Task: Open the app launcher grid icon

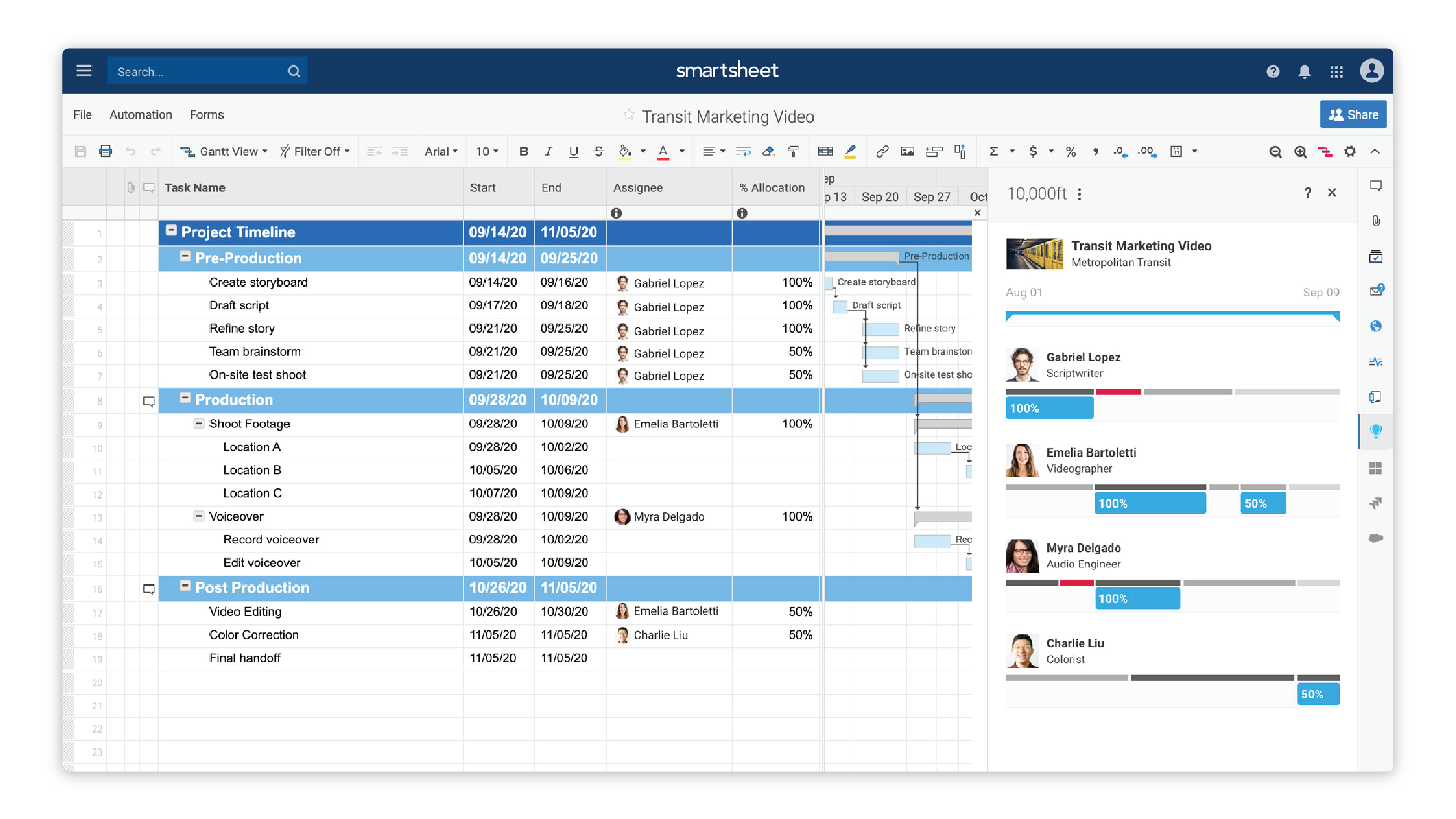Action: pyautogui.click(x=1336, y=72)
